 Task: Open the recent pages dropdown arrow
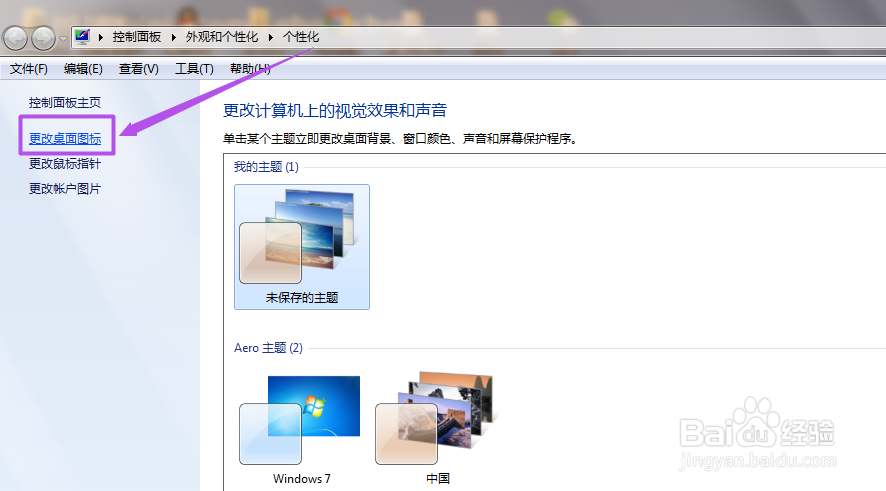click(x=63, y=39)
